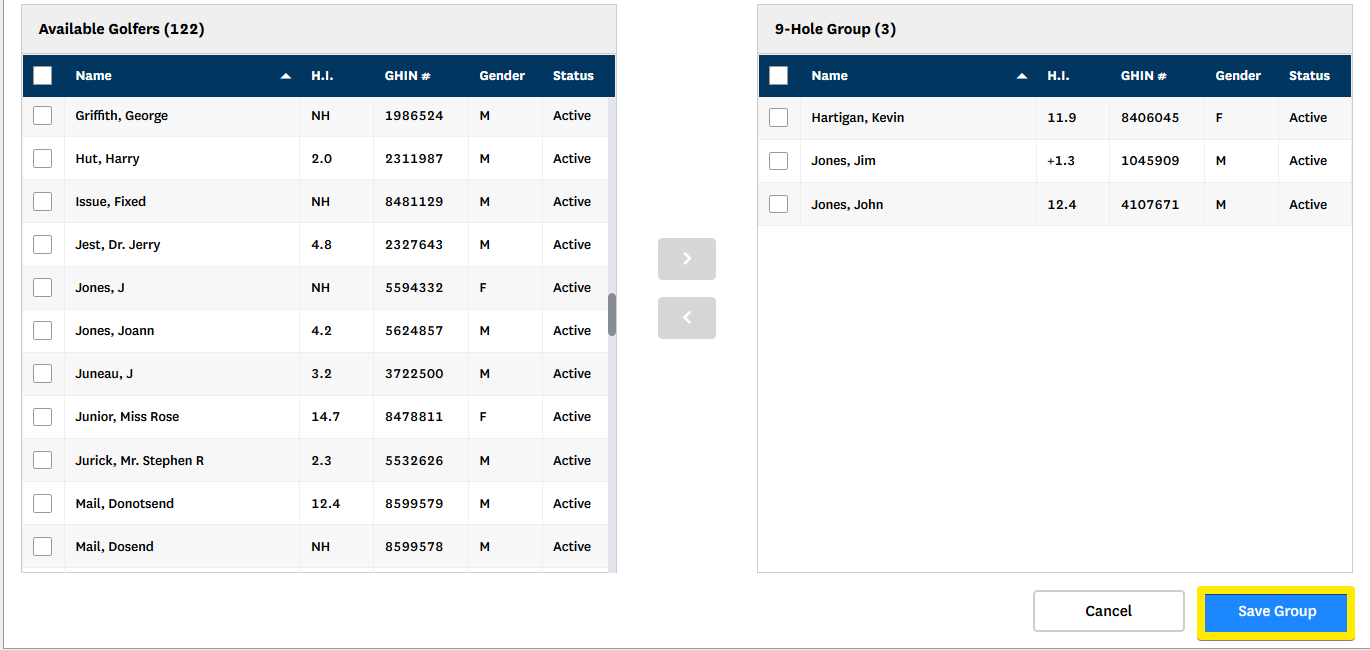Click the Save Group button

[1276, 612]
